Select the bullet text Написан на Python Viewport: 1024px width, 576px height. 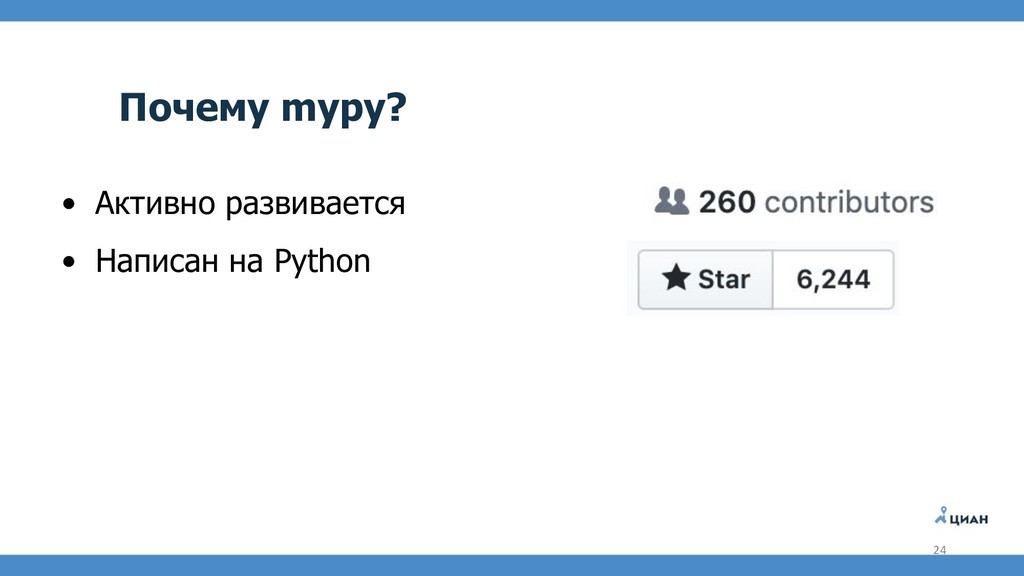click(232, 261)
